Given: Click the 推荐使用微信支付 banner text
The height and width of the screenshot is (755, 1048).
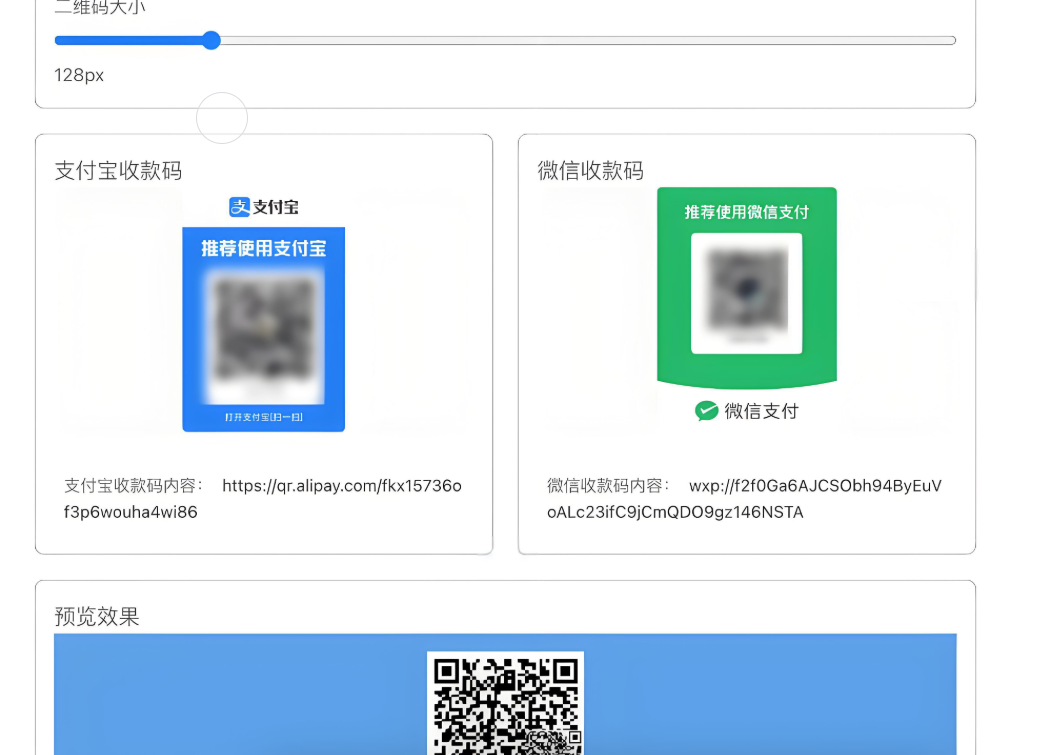Looking at the screenshot, I should coord(747,212).
